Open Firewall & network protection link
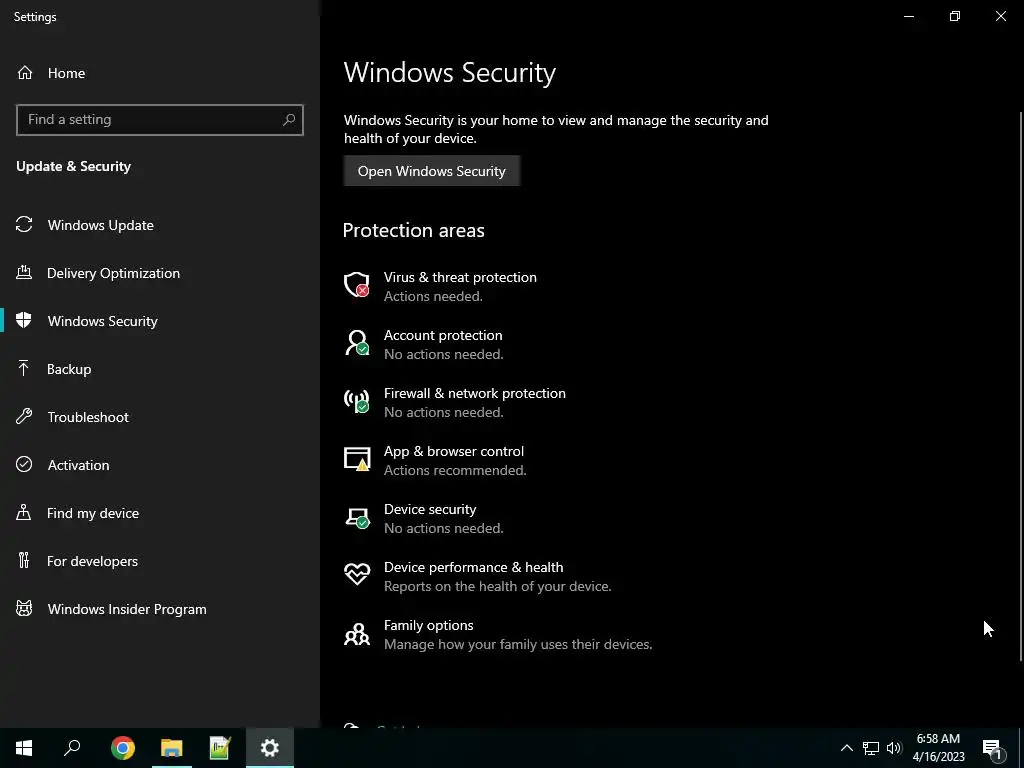Viewport: 1024px width, 768px height. click(x=475, y=393)
